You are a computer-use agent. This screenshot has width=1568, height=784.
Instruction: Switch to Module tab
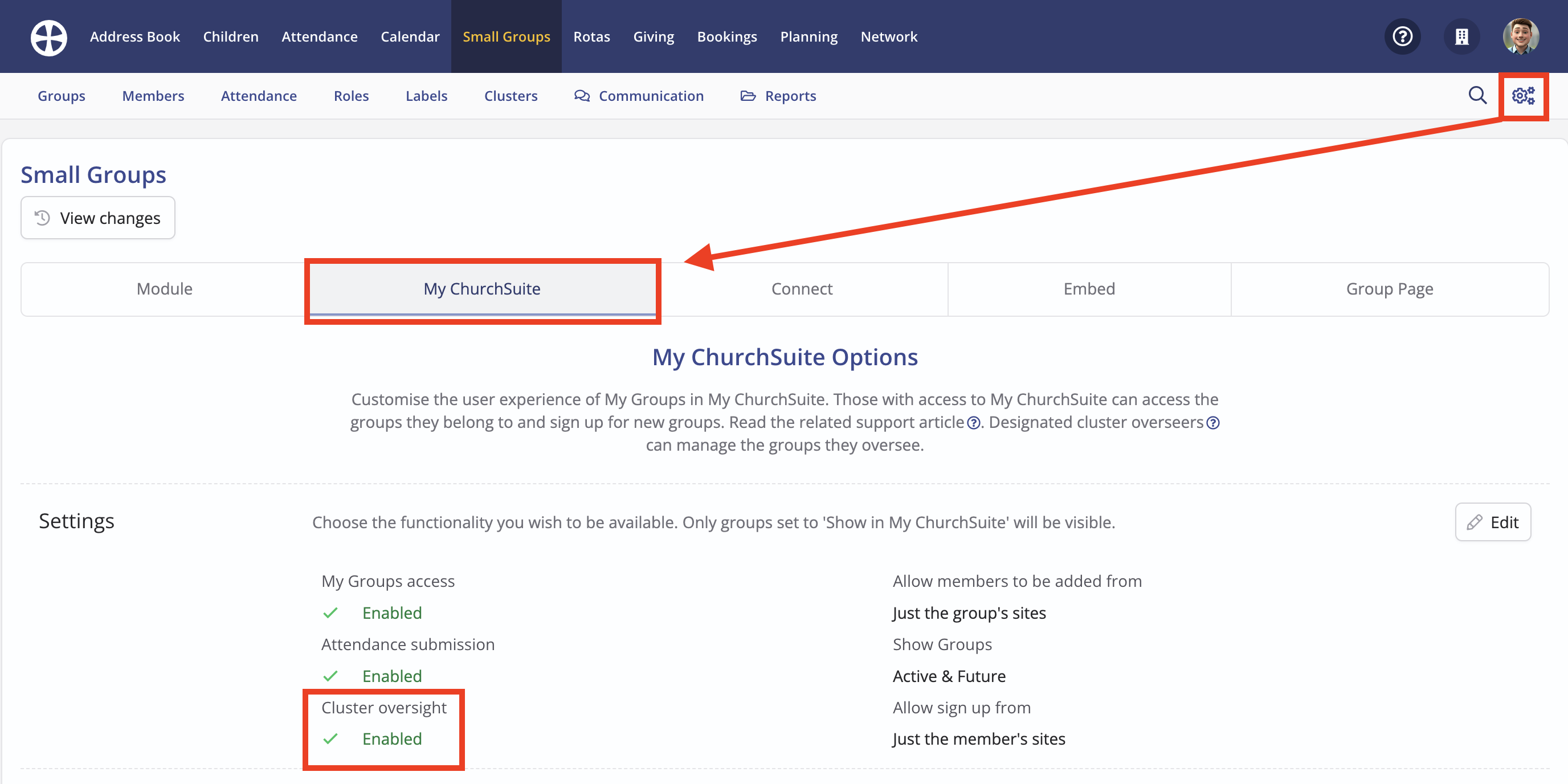(x=164, y=289)
